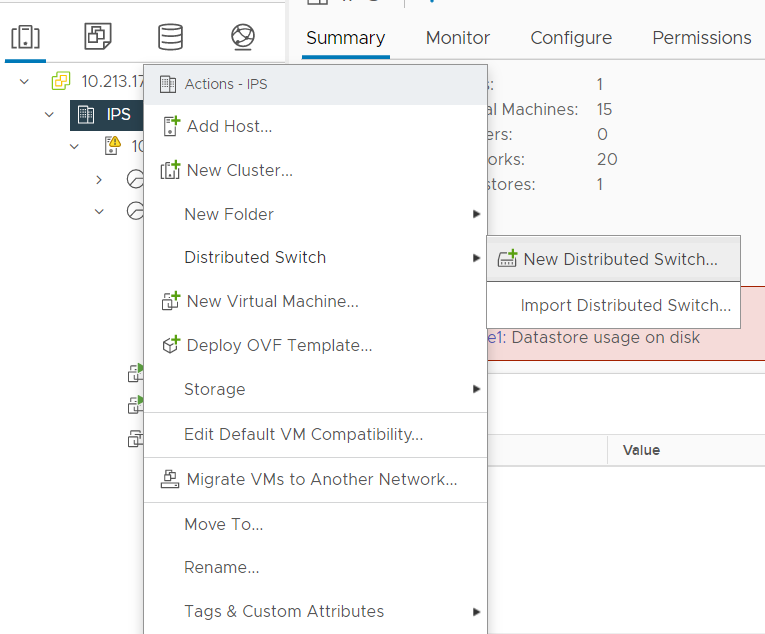This screenshot has width=765, height=634.
Task: Click the Networks count value 20
Action: (607, 159)
